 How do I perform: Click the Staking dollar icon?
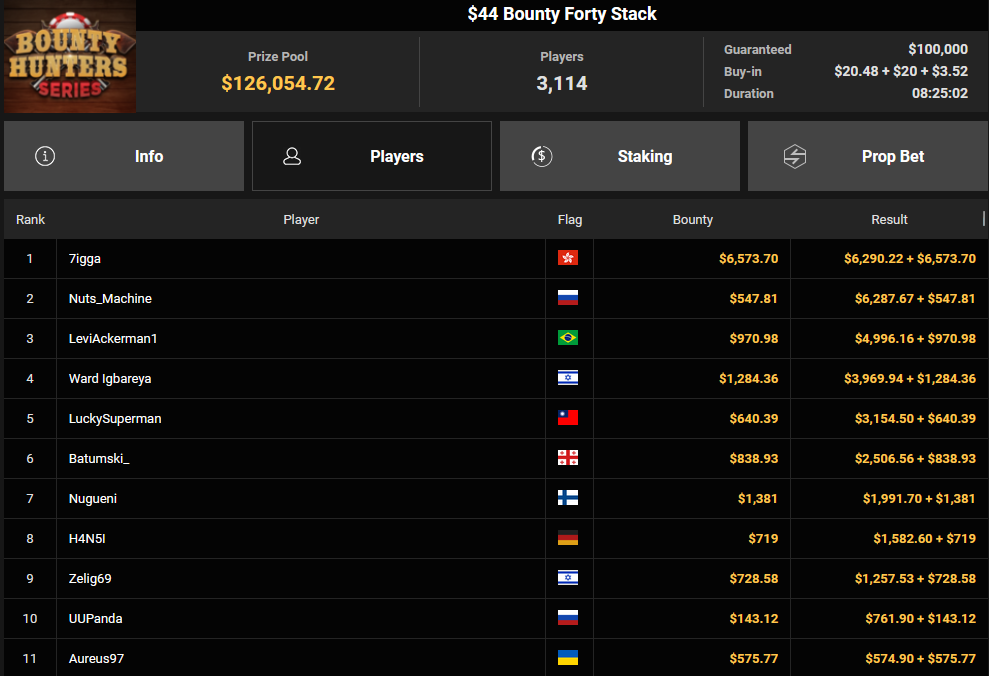pyautogui.click(x=542, y=156)
